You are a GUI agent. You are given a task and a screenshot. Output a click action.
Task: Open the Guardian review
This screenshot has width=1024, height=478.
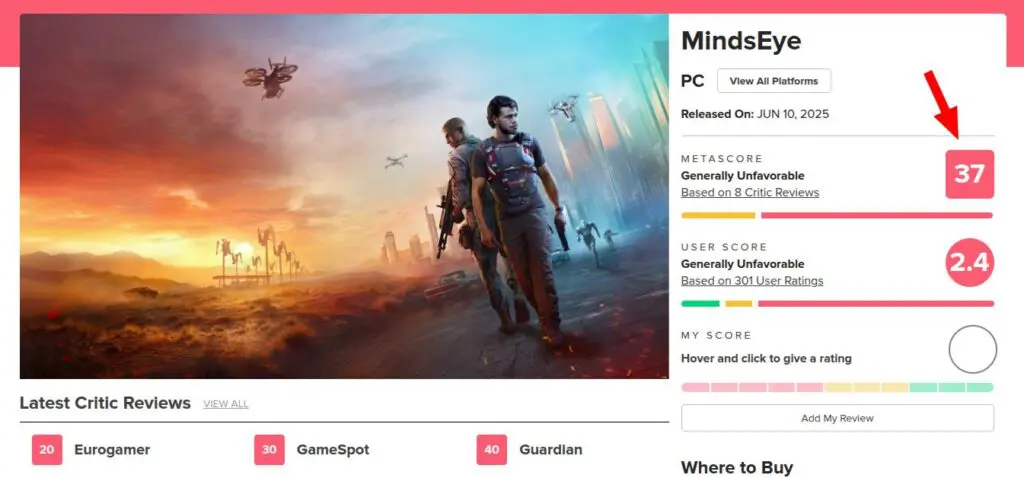[x=551, y=450]
